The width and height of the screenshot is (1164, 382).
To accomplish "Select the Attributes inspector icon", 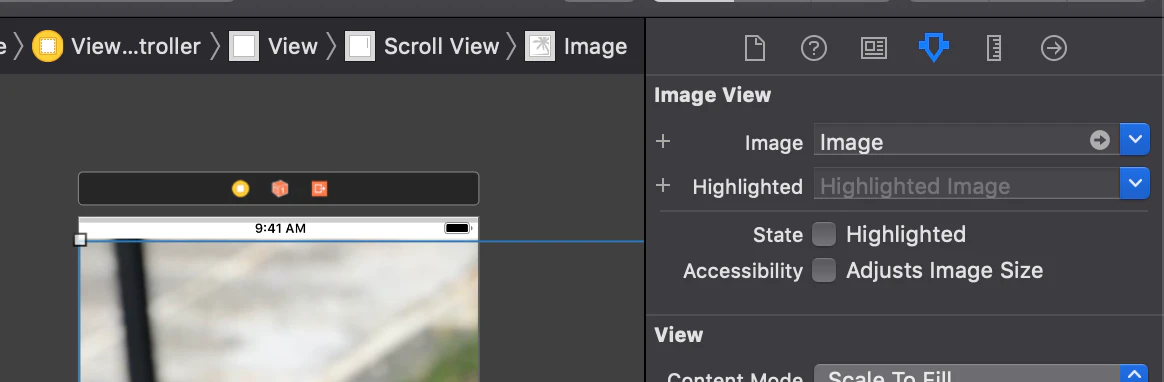I will pyautogui.click(x=934, y=48).
